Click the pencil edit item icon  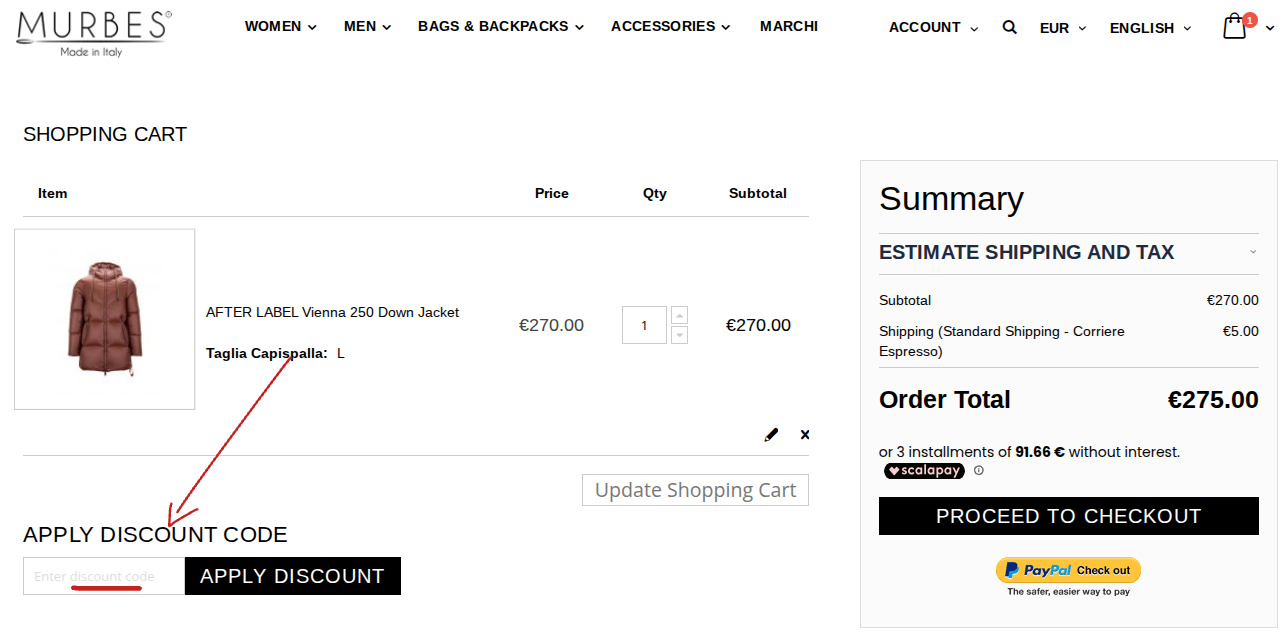771,435
